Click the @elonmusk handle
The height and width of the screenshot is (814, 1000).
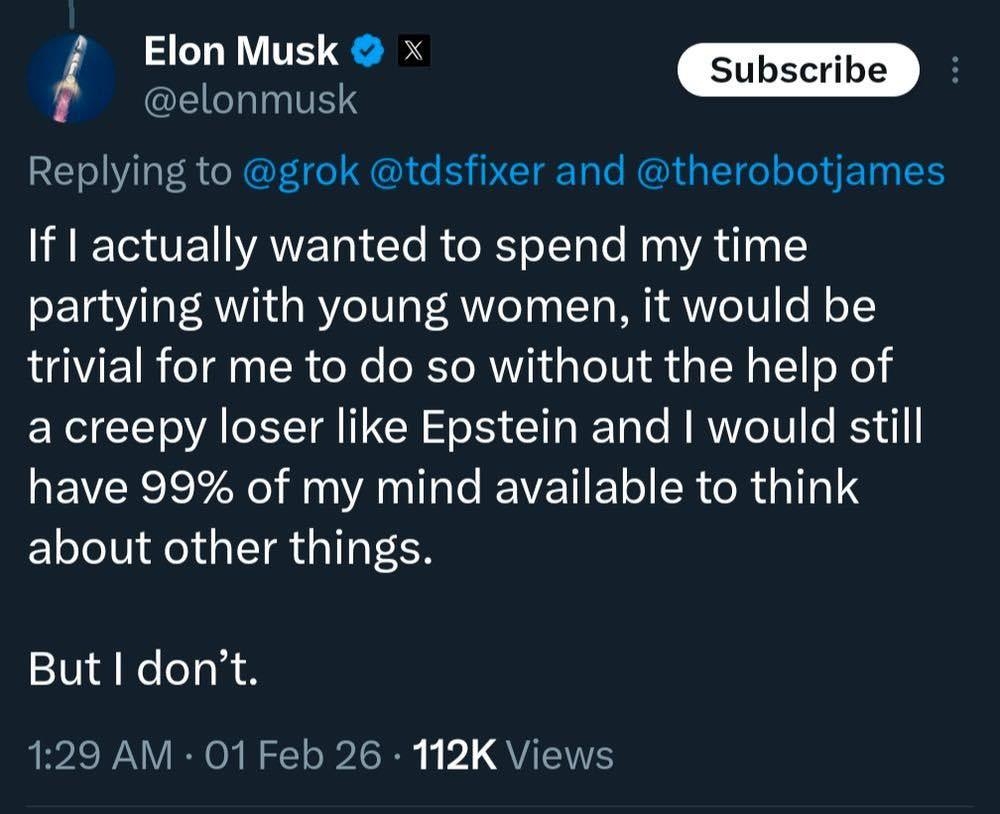[250, 100]
